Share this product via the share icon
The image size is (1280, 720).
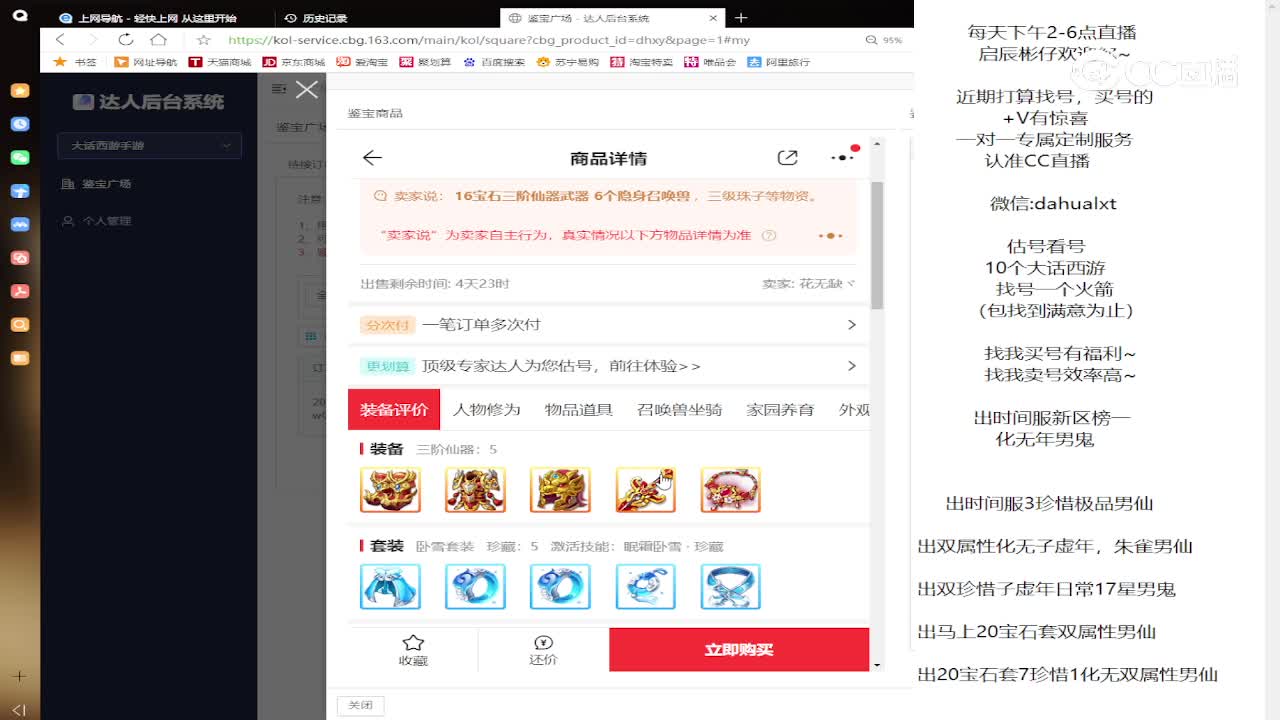(788, 158)
